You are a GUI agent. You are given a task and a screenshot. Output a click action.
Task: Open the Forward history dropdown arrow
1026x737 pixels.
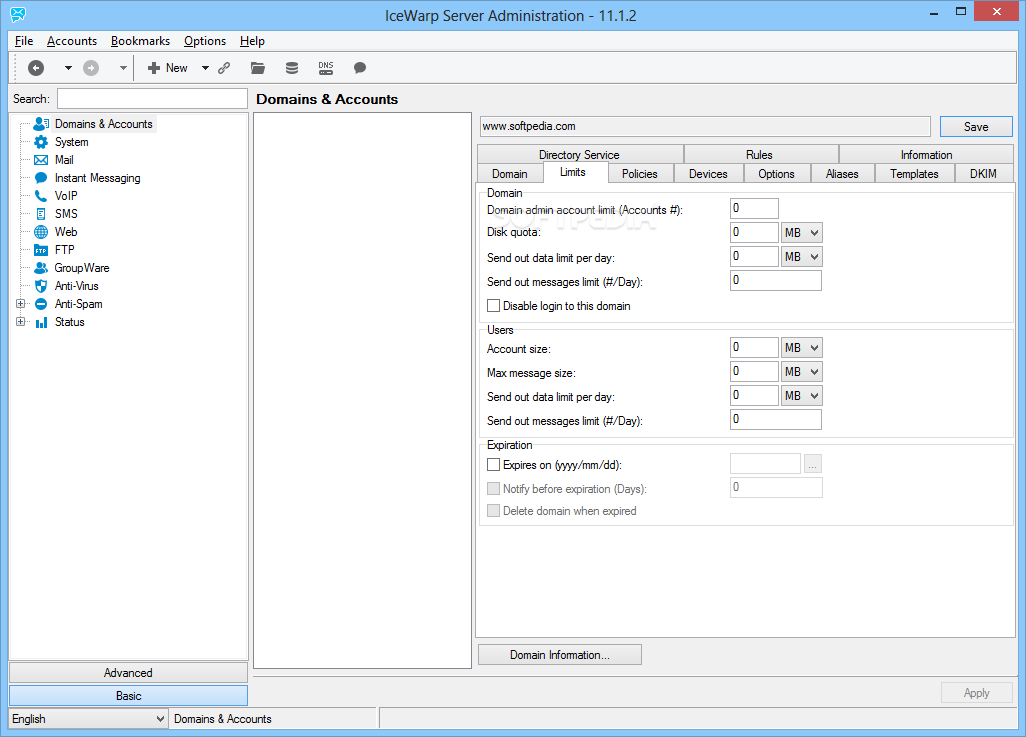(123, 67)
